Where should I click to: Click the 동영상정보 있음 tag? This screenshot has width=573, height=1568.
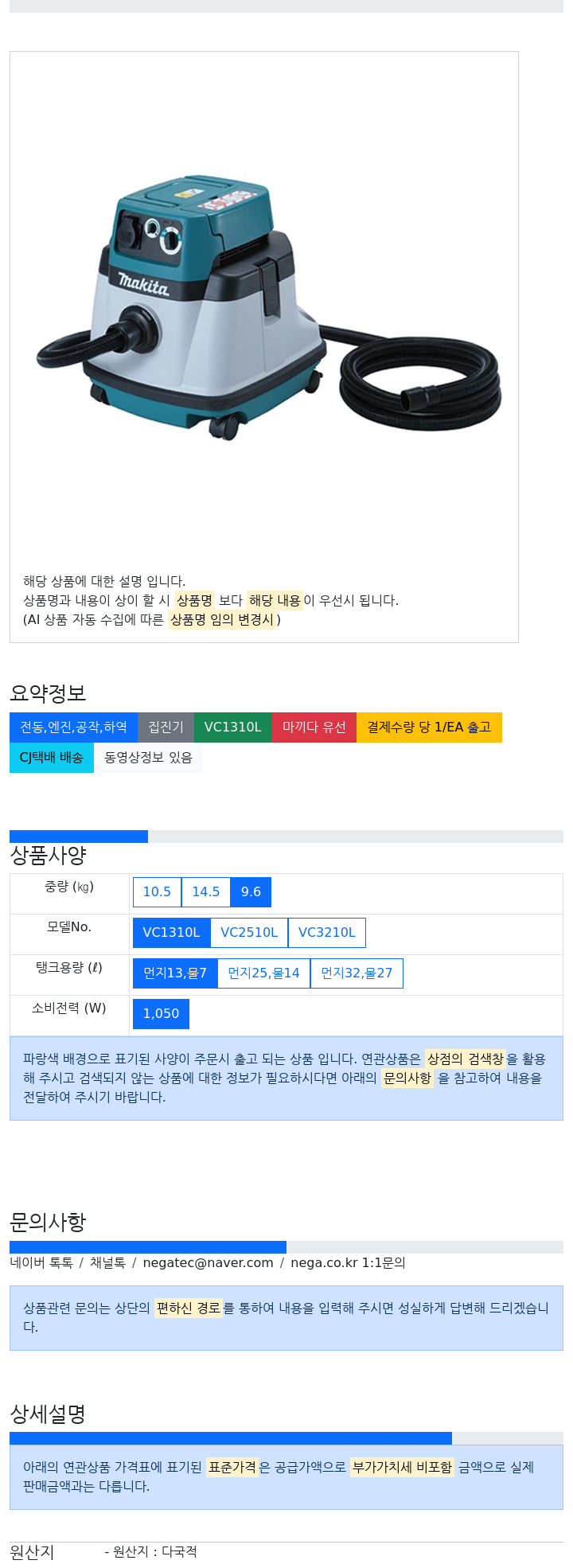click(x=148, y=757)
